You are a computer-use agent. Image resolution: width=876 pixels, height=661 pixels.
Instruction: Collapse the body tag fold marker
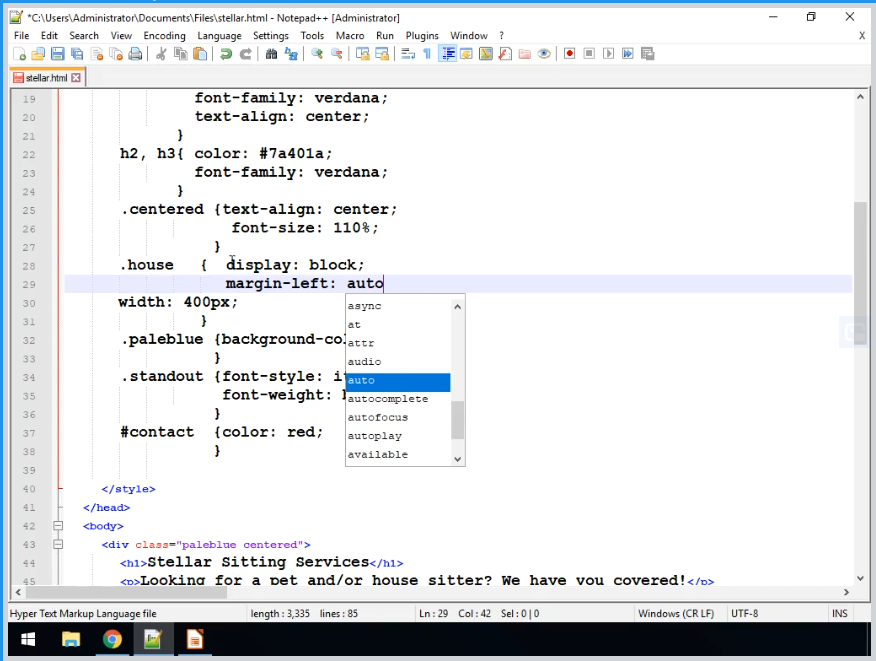(57, 526)
